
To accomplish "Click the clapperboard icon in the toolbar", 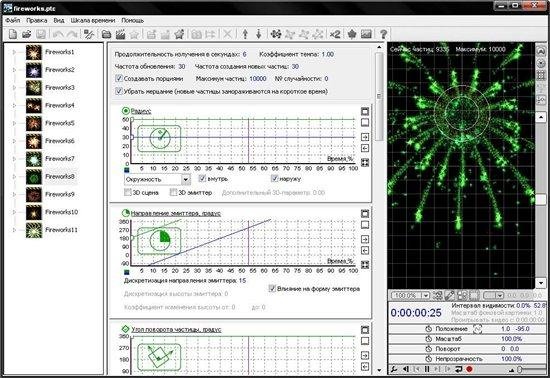I will click(120, 34).
